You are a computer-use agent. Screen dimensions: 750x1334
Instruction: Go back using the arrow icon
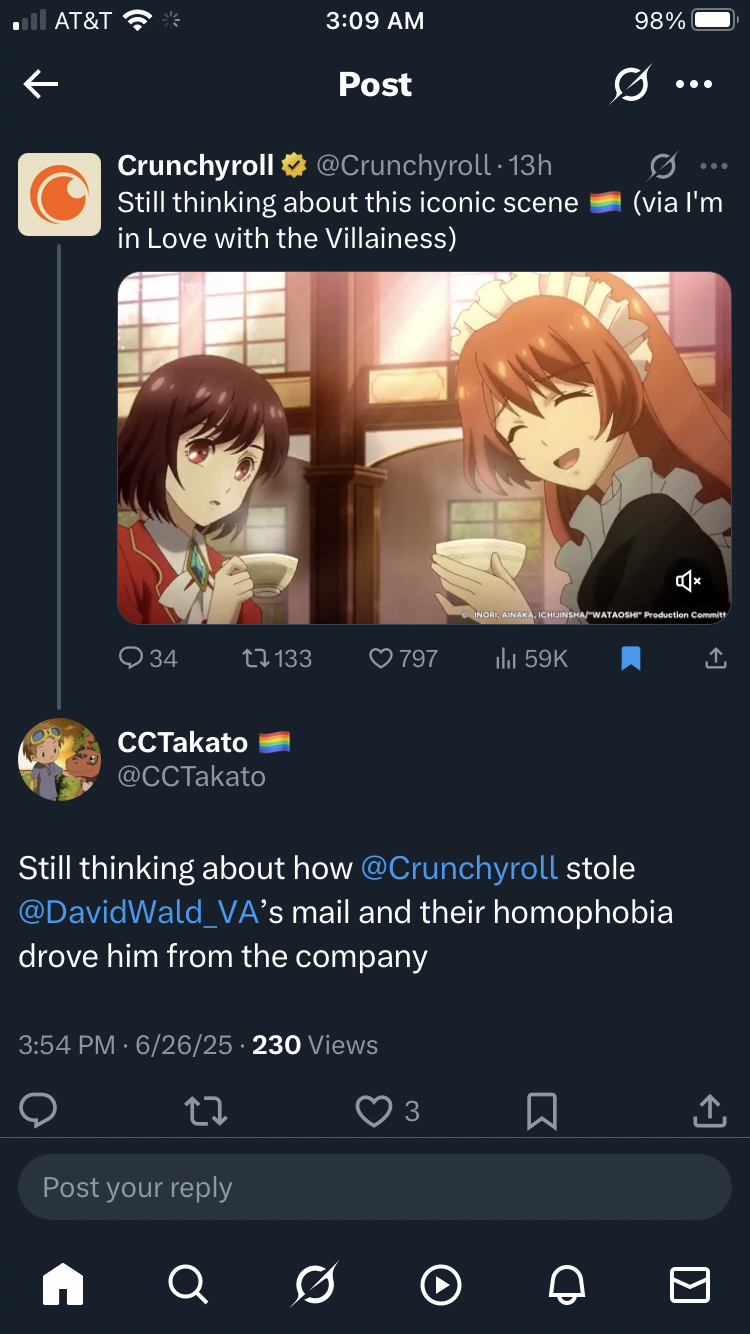pyautogui.click(x=41, y=85)
